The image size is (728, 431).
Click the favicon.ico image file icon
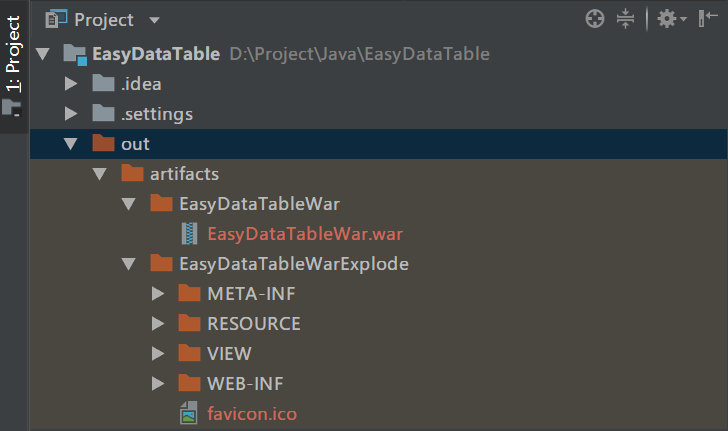[x=190, y=413]
